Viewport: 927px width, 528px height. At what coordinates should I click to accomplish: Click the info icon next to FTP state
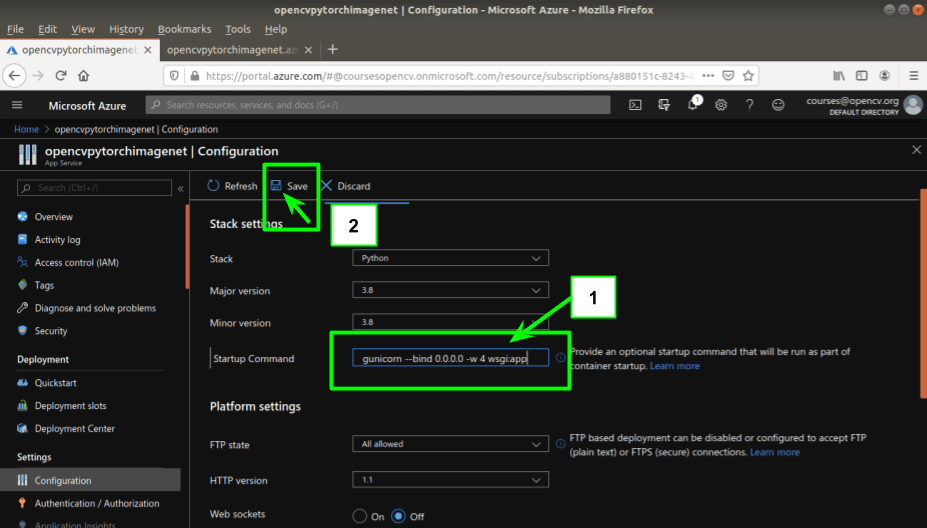(560, 443)
